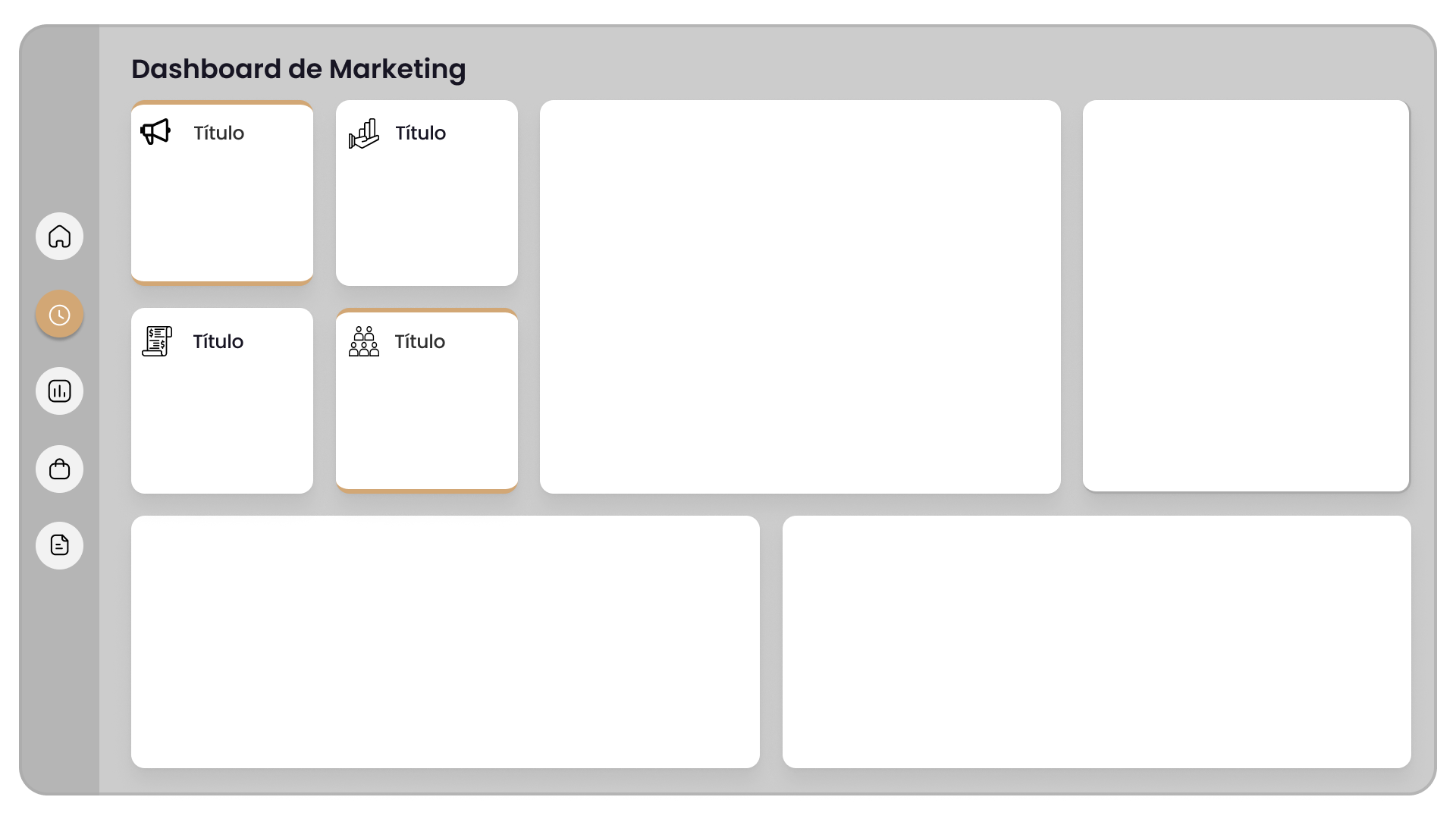Select the Título label on the receipt card
The height and width of the screenshot is (819, 1456).
[218, 341]
